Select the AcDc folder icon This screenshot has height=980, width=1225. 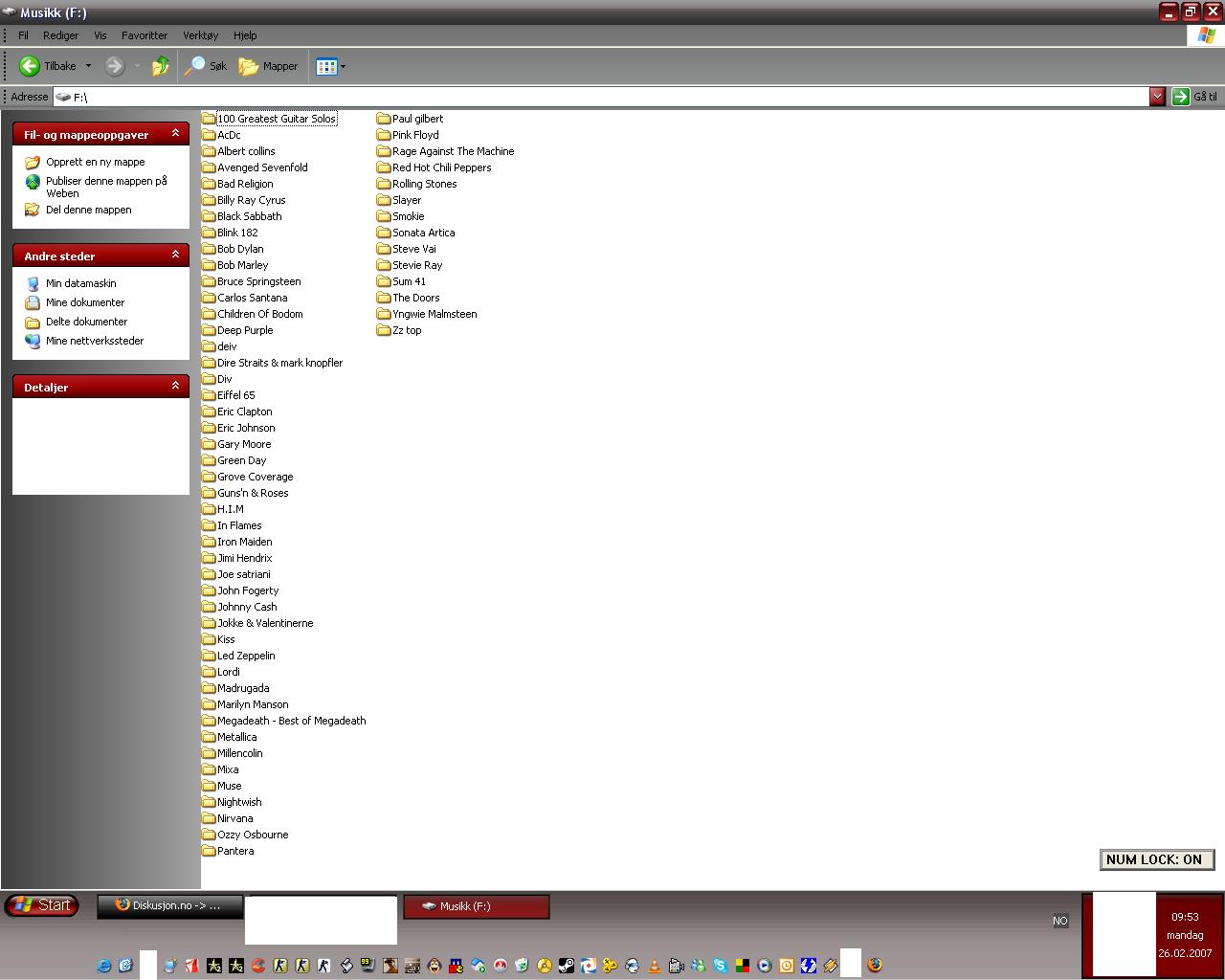point(209,135)
